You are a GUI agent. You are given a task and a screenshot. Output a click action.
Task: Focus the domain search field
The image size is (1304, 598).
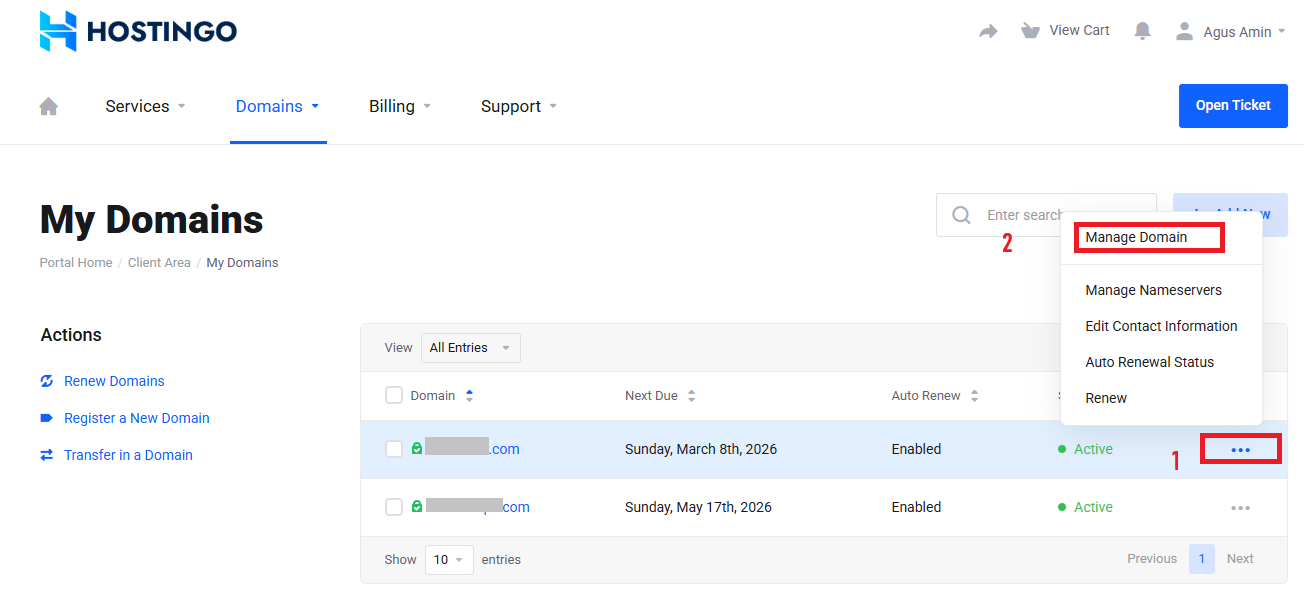(x=1046, y=215)
